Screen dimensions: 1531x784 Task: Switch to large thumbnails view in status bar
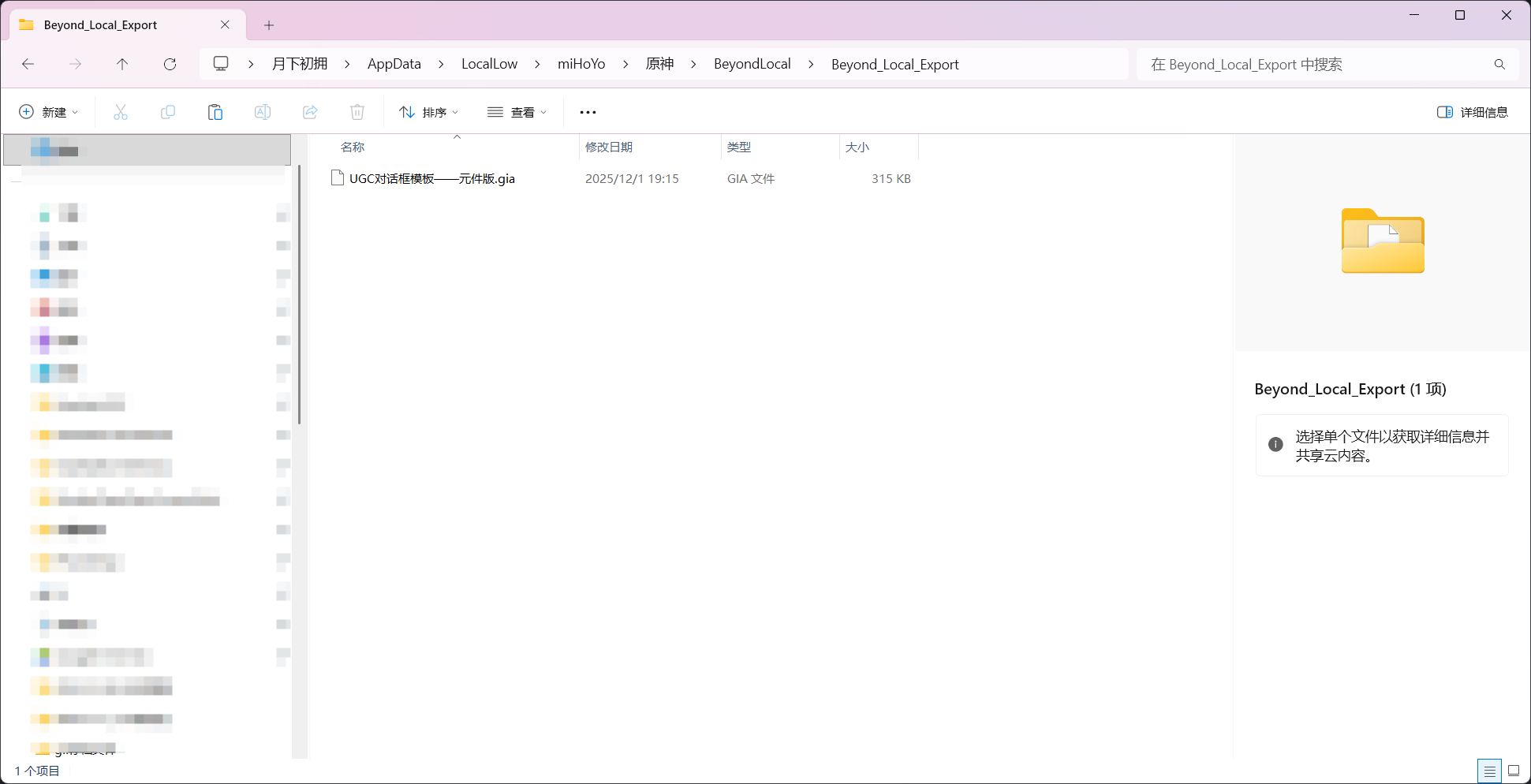[x=1513, y=771]
